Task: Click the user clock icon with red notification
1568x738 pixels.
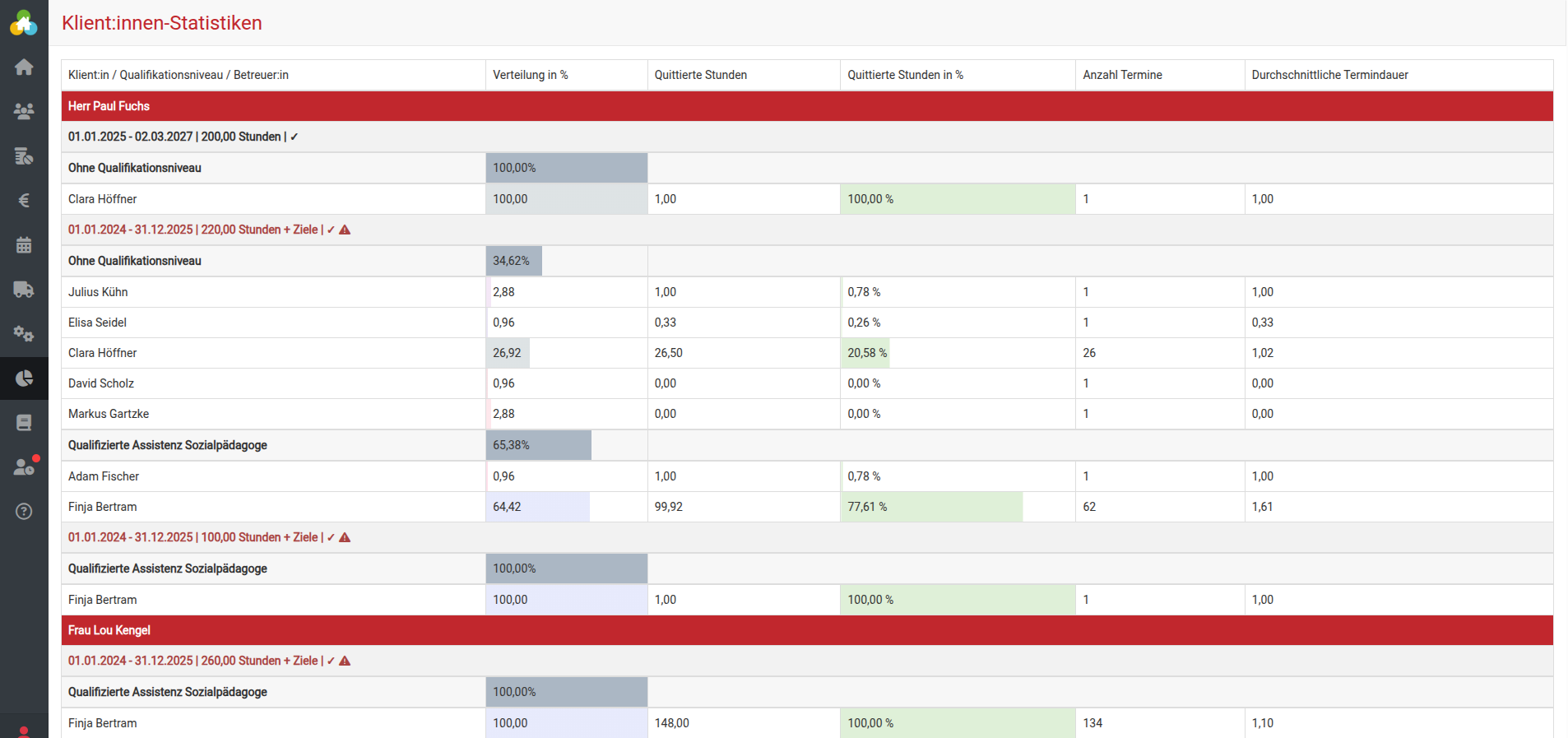Action: click(x=24, y=466)
